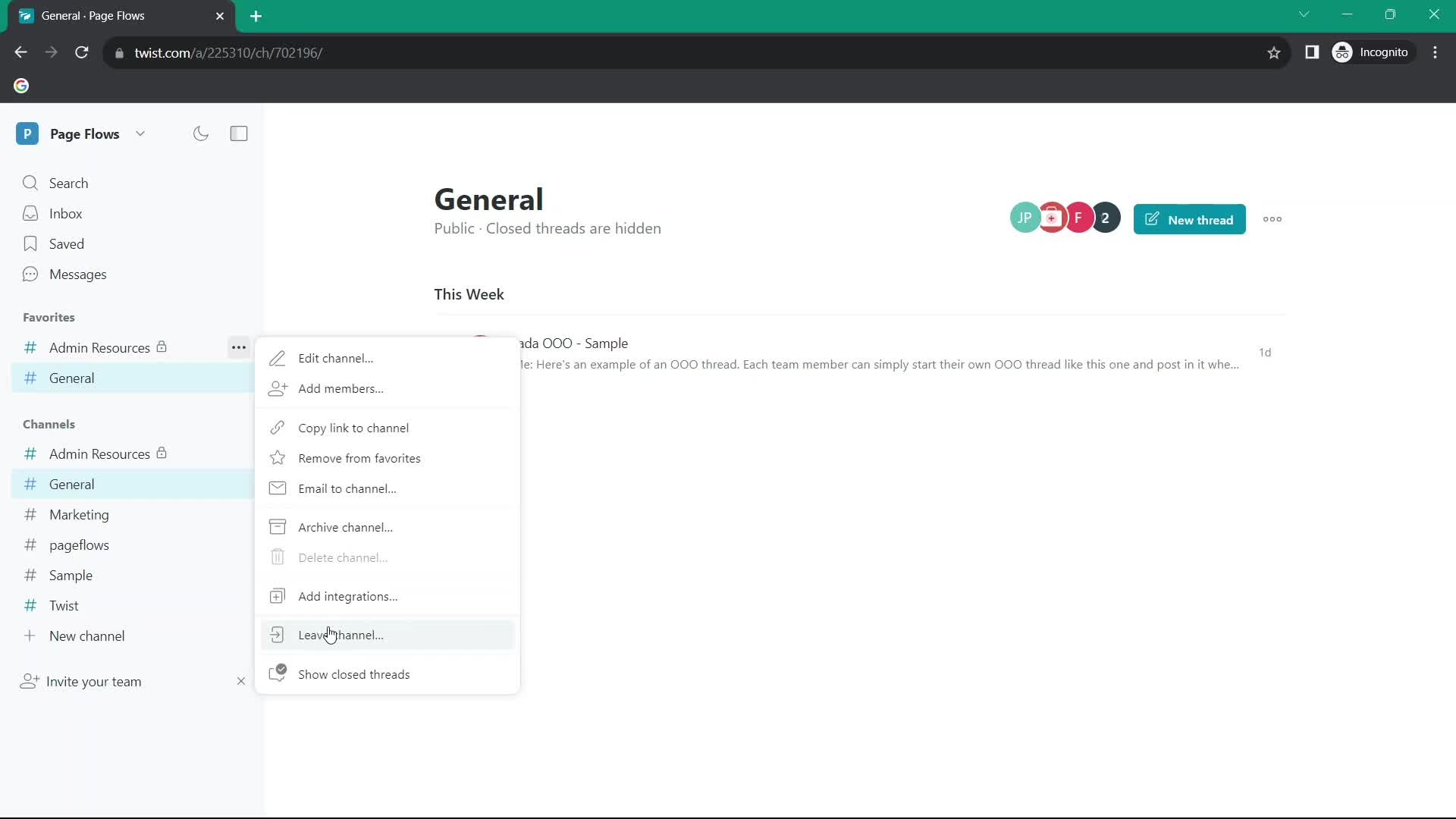1456x819 pixels.
Task: Select Leave channel menu item
Action: click(341, 634)
